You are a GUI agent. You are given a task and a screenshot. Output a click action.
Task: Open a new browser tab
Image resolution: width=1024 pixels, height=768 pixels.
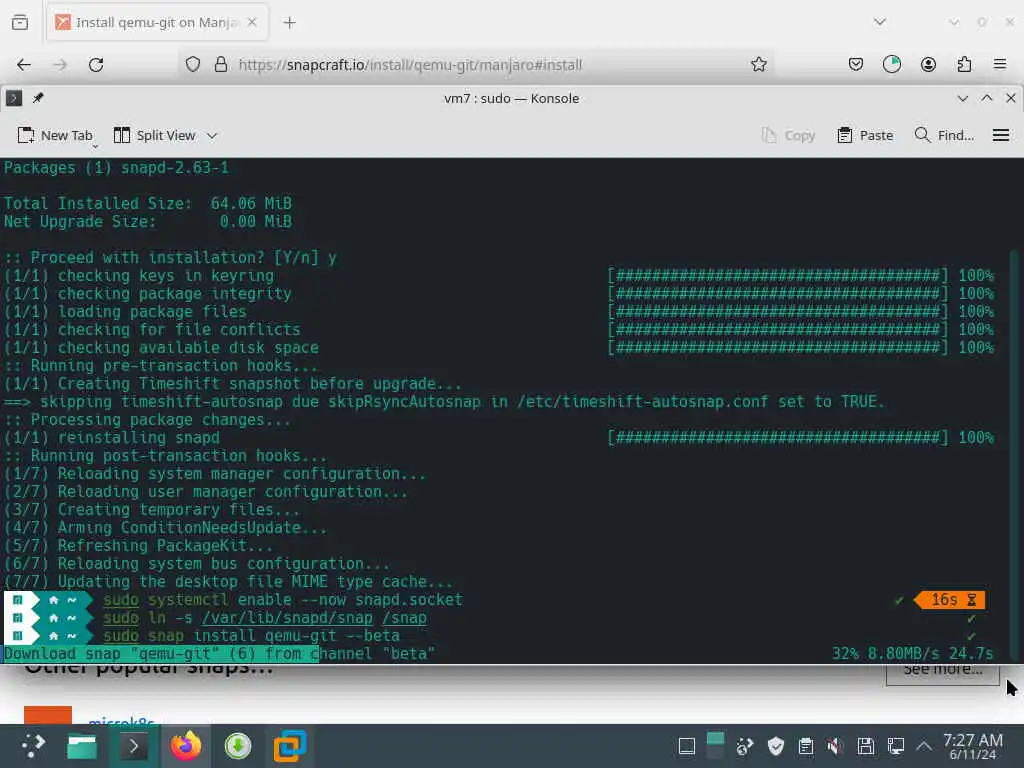click(289, 23)
